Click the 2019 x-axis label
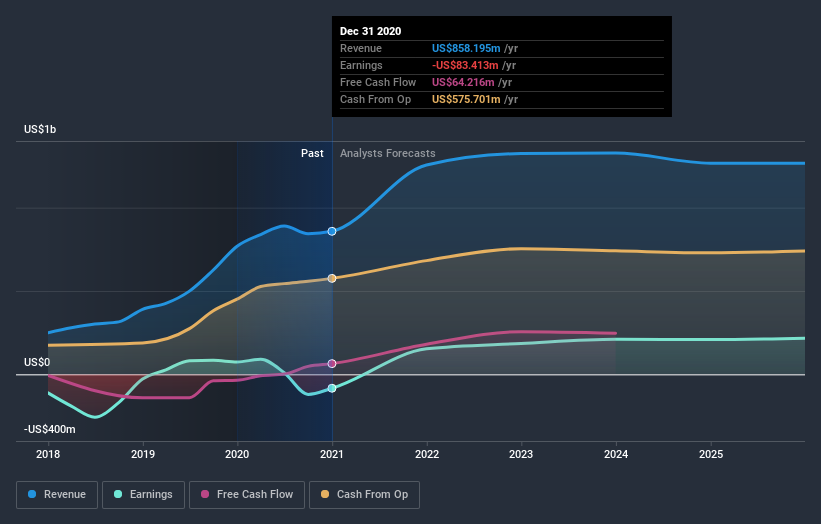 [143, 454]
